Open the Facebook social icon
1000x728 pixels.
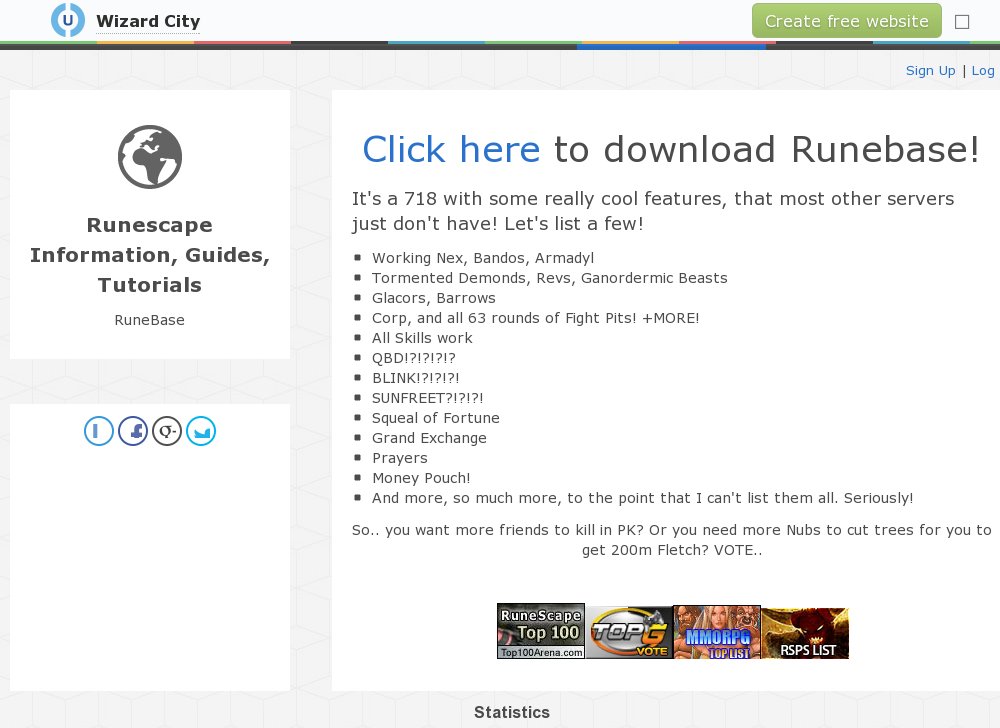[133, 431]
